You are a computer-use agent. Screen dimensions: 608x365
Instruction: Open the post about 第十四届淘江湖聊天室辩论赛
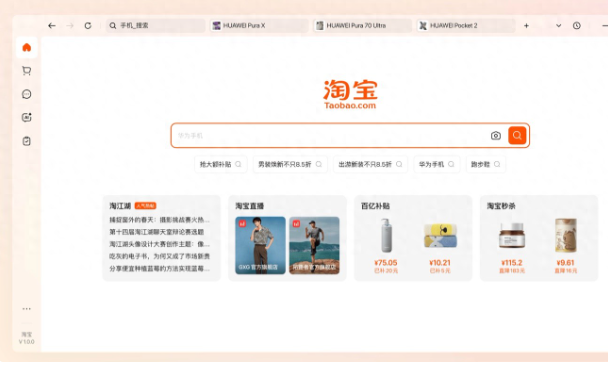[157, 232]
